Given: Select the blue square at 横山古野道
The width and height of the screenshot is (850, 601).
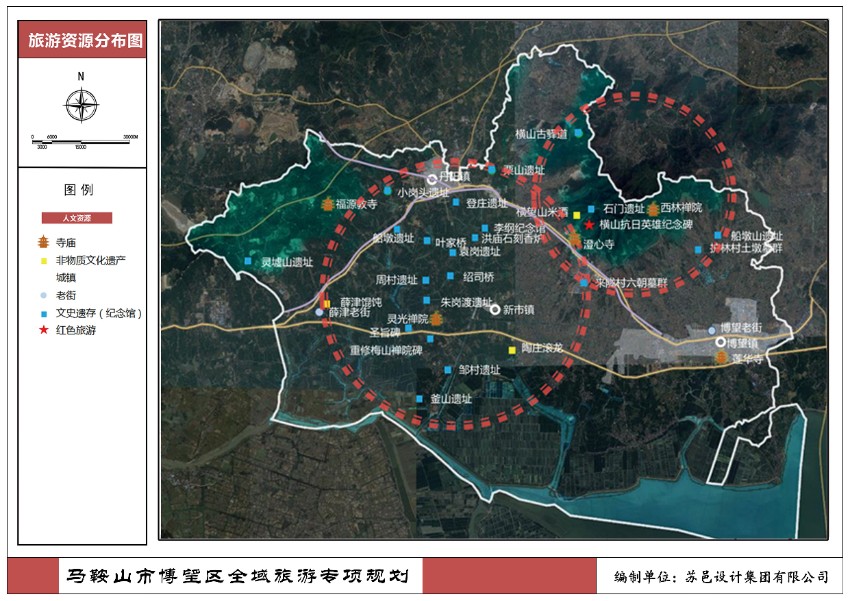Looking at the screenshot, I should click(577, 133).
